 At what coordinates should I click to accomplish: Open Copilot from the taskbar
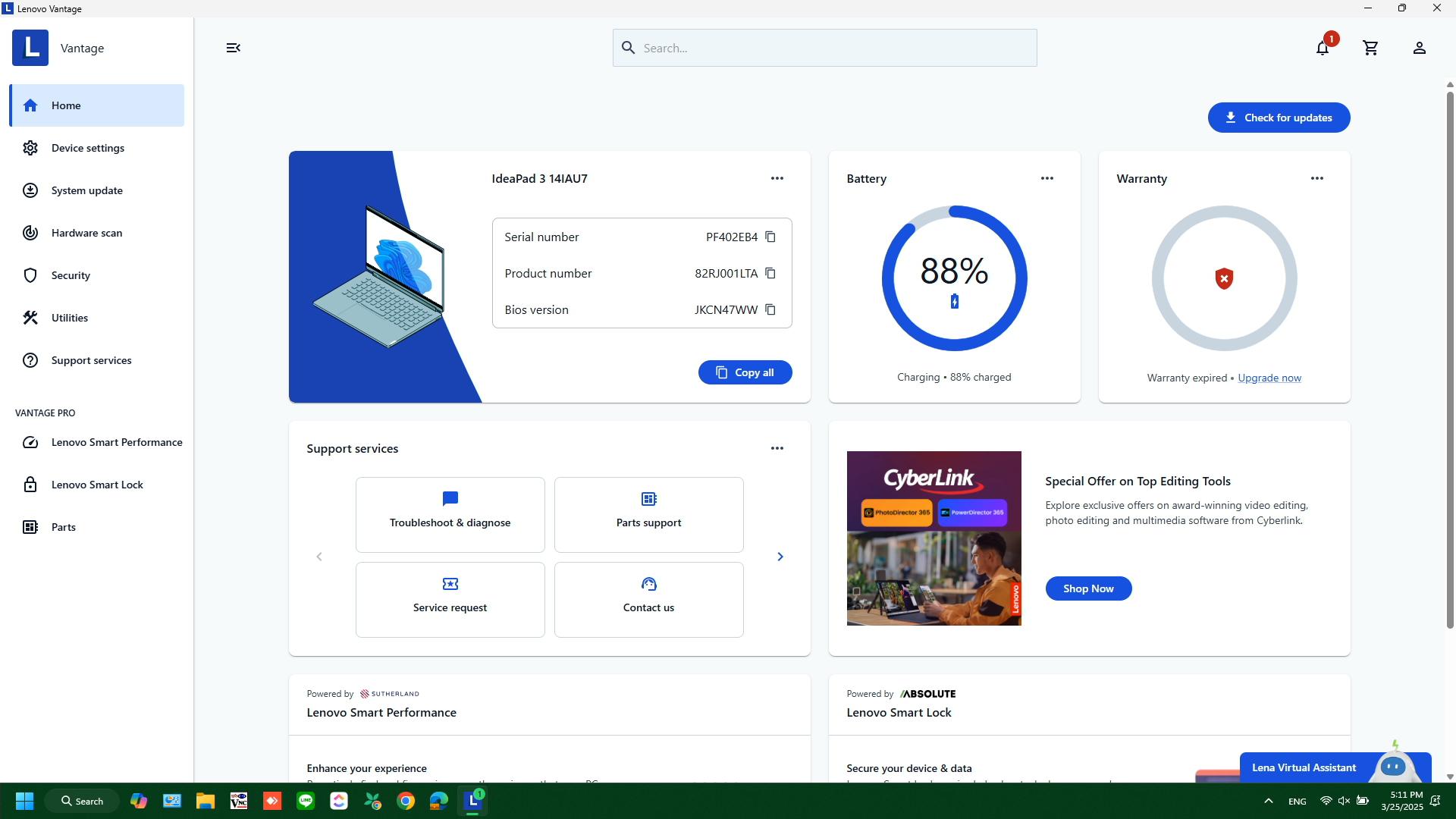coord(138,801)
